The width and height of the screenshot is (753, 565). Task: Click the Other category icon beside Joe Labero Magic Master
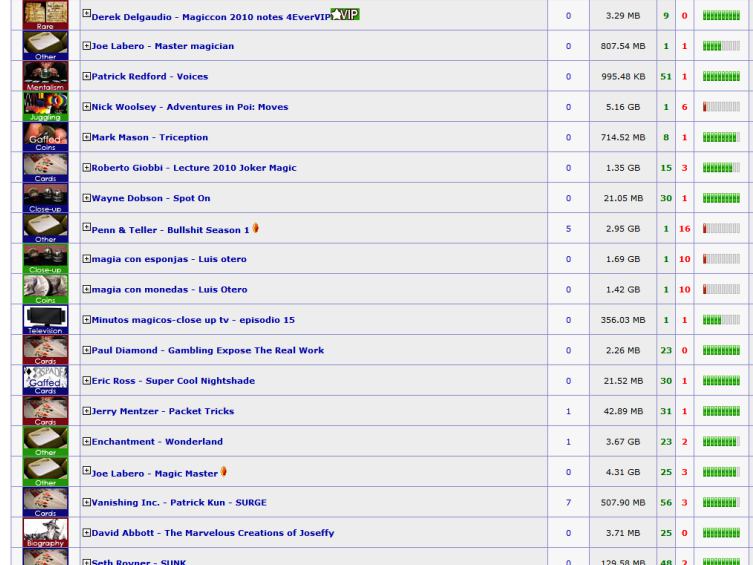(x=46, y=472)
